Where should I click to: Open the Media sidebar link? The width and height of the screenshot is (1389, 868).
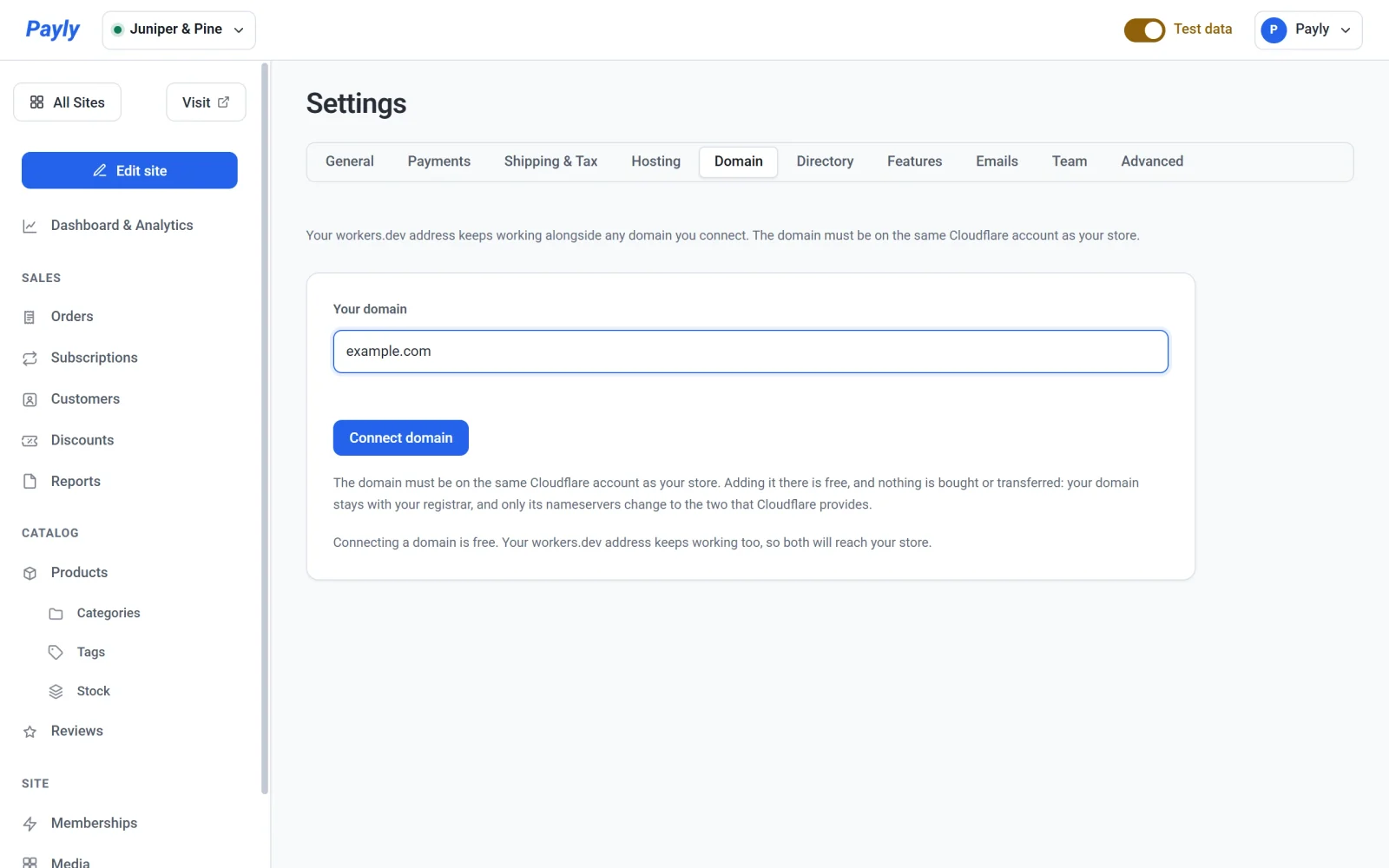coord(69,862)
